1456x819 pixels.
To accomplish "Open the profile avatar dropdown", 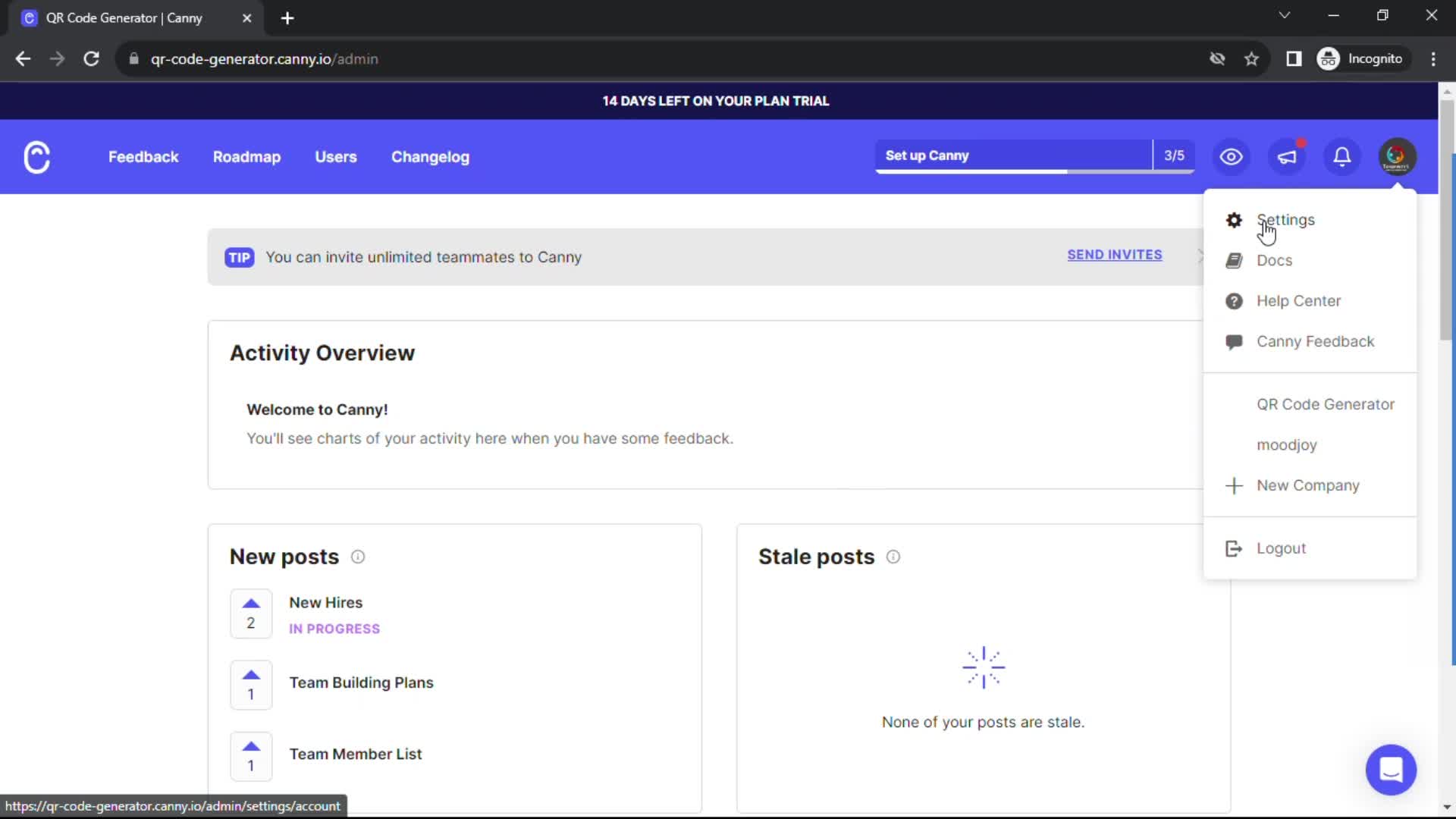I will tap(1397, 156).
